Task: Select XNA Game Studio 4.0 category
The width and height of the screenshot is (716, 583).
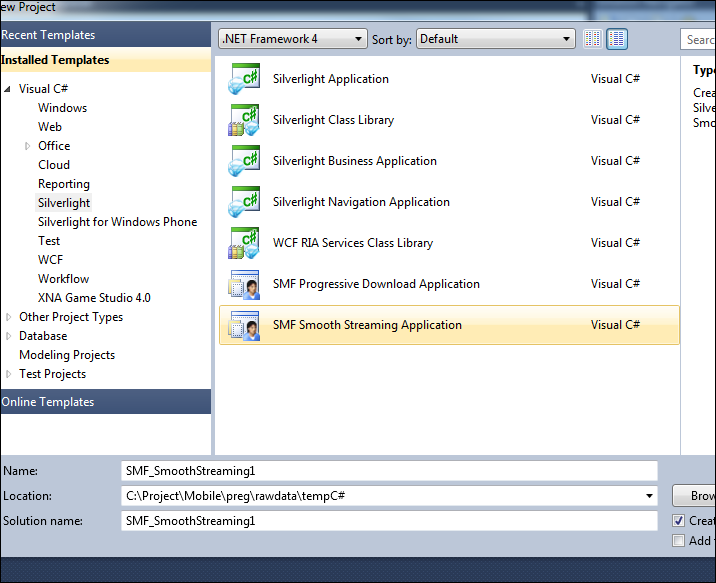Action: [94, 298]
